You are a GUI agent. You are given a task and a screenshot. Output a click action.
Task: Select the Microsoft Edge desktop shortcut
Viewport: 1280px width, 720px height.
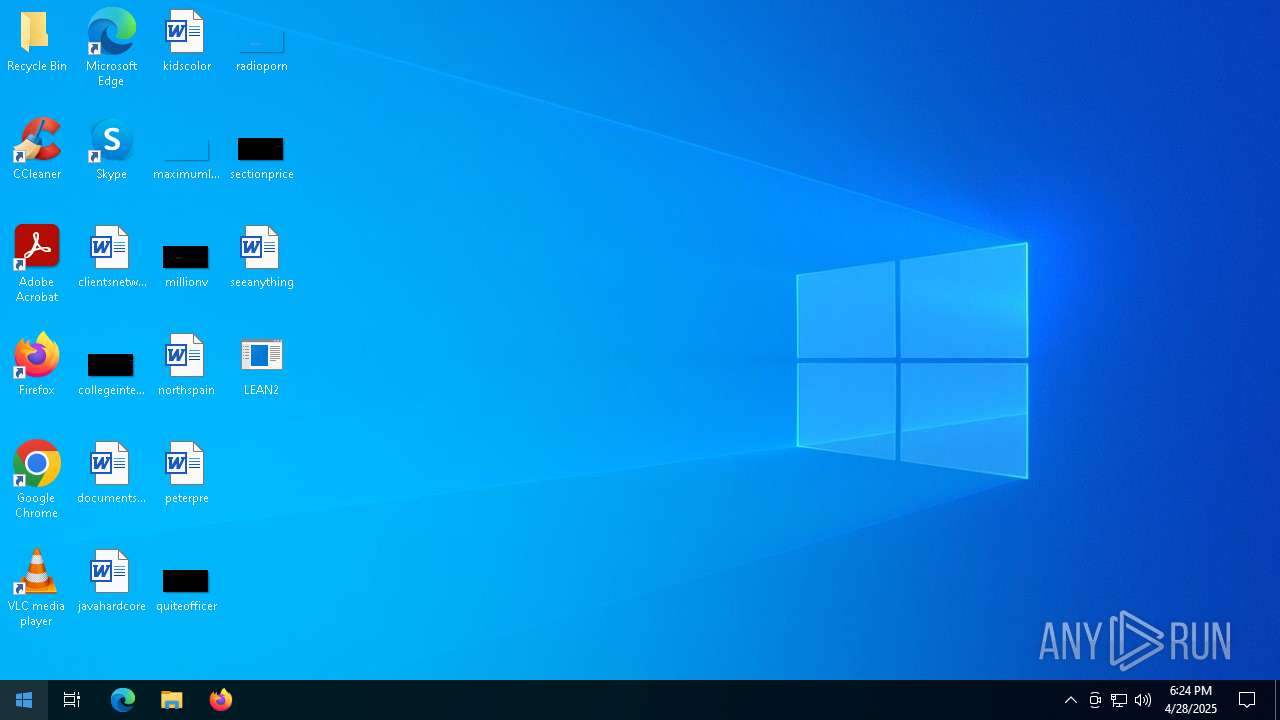(111, 47)
